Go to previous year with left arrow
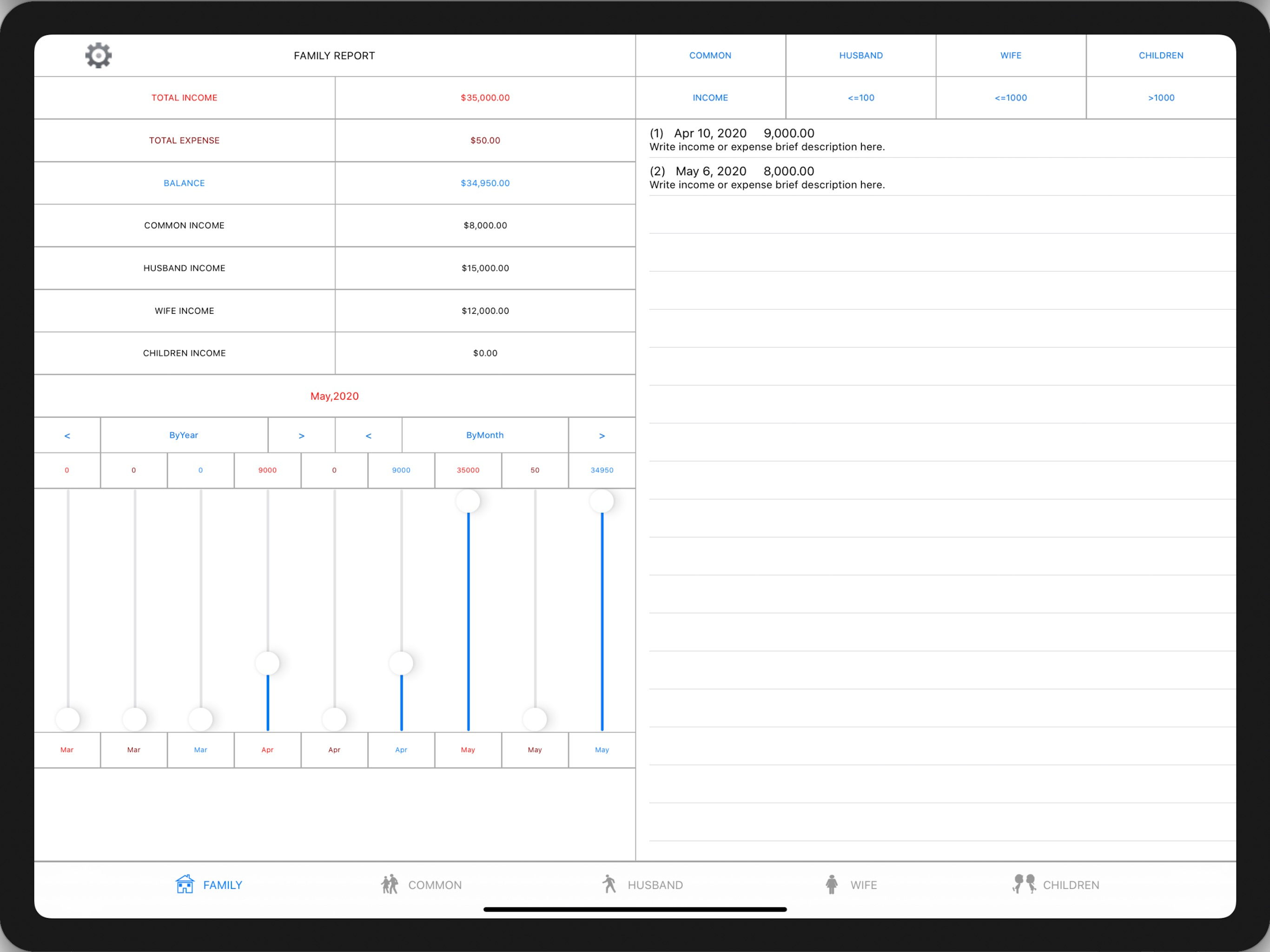 (67, 435)
